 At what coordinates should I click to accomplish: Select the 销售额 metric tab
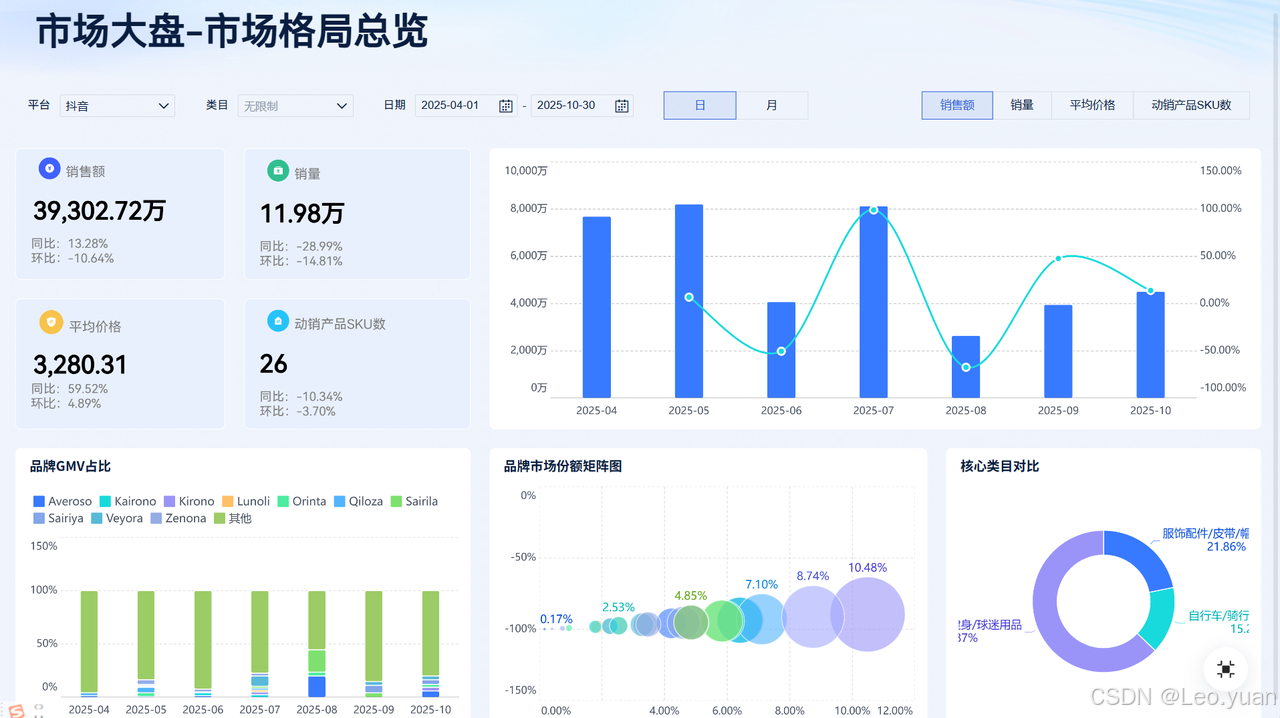click(x=957, y=105)
